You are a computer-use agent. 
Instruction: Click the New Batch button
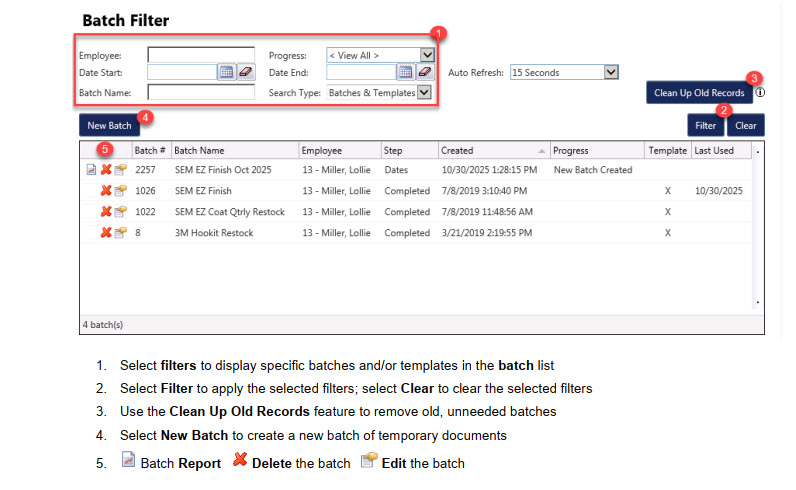(109, 126)
